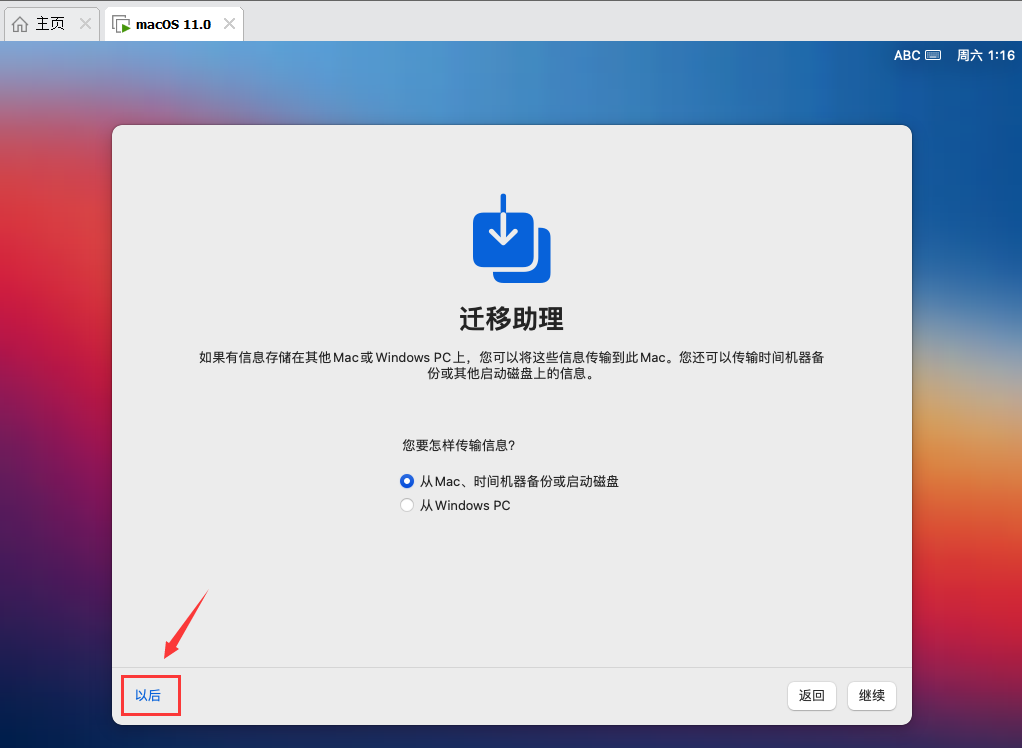1022x748 pixels.
Task: Click 以后 to skip migration
Action: (x=148, y=696)
